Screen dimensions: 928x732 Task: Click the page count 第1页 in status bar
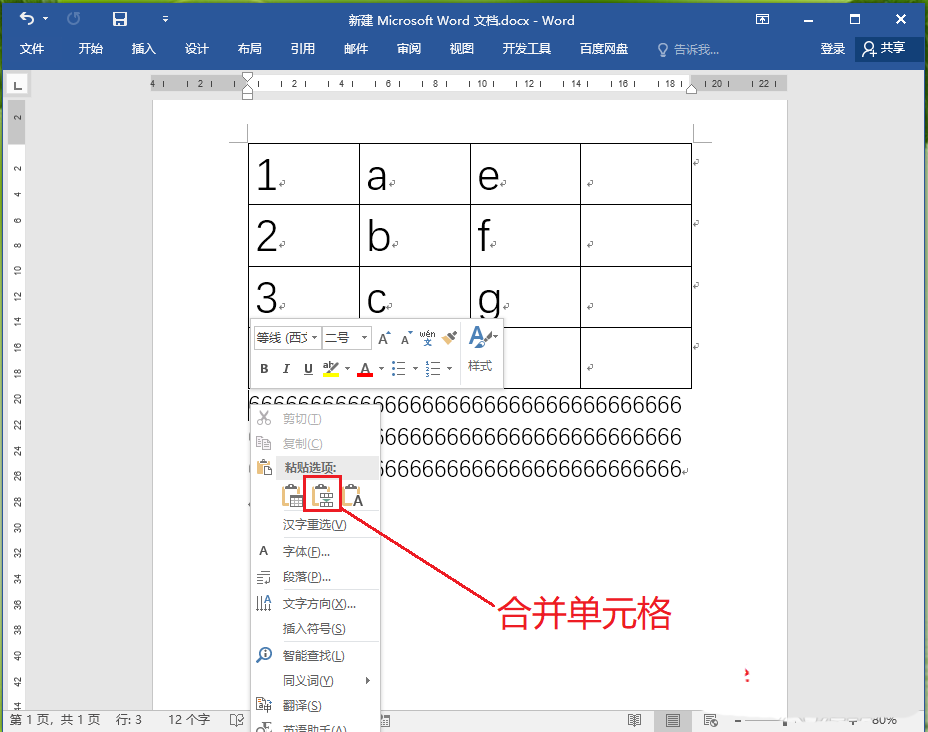click(55, 720)
